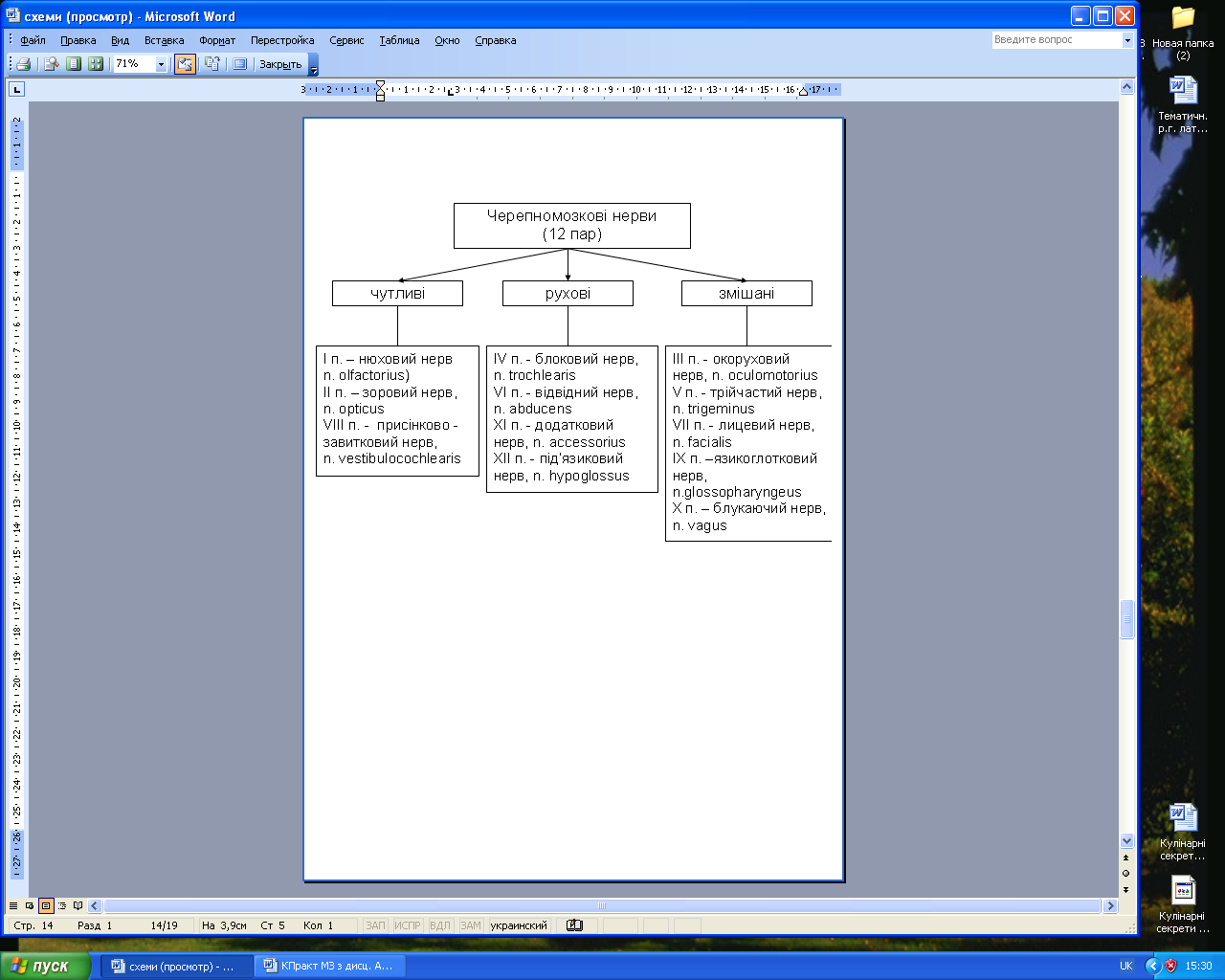This screenshot has height=980, width=1225.
Task: Click the 'Введите вопрос' help field
Action: coord(1057,40)
